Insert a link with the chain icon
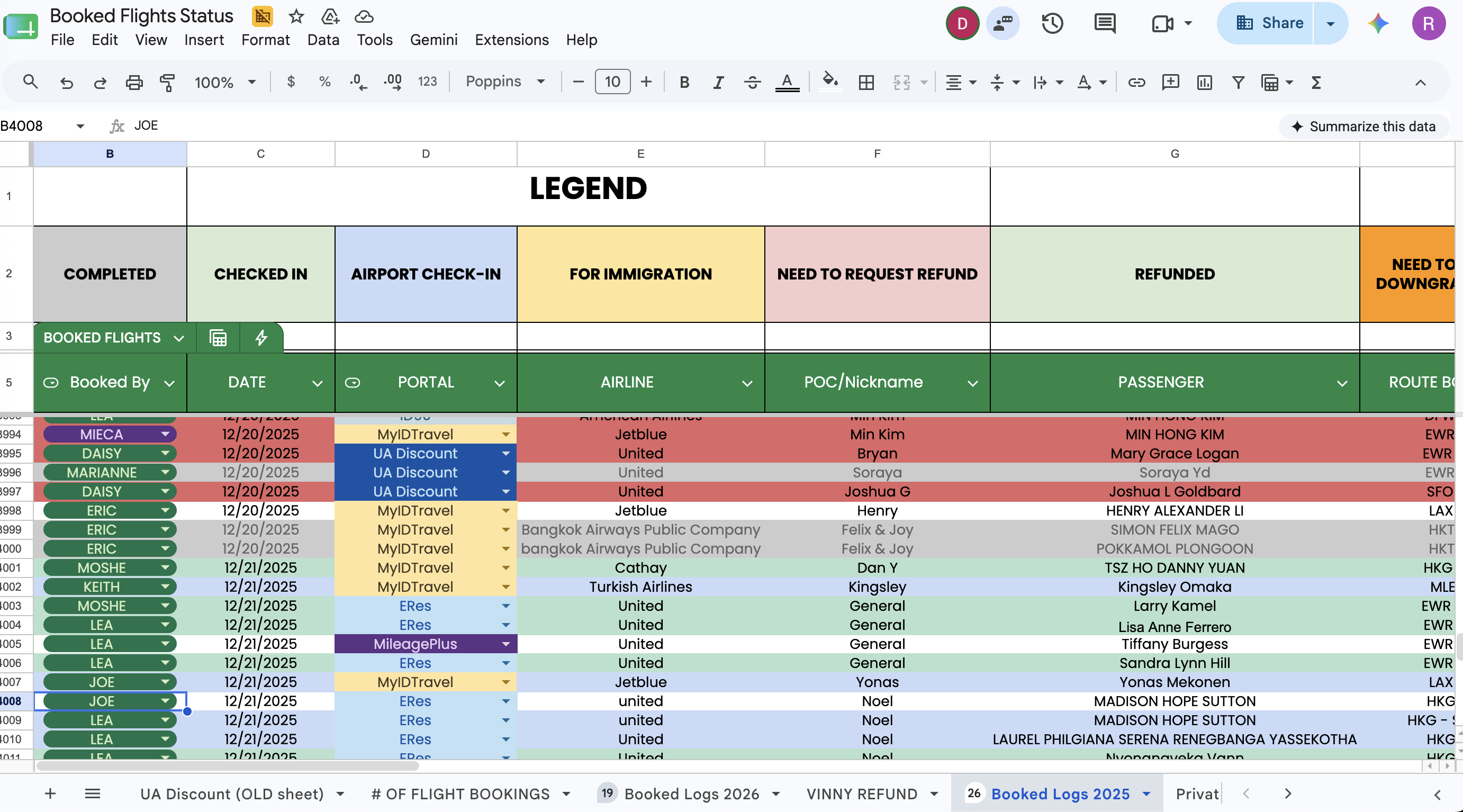This screenshot has width=1463, height=812. click(x=1136, y=83)
